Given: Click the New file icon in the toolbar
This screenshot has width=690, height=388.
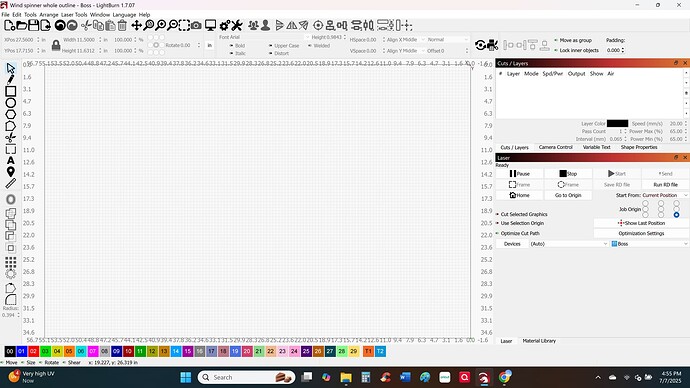Looking at the screenshot, I should tap(9, 26).
